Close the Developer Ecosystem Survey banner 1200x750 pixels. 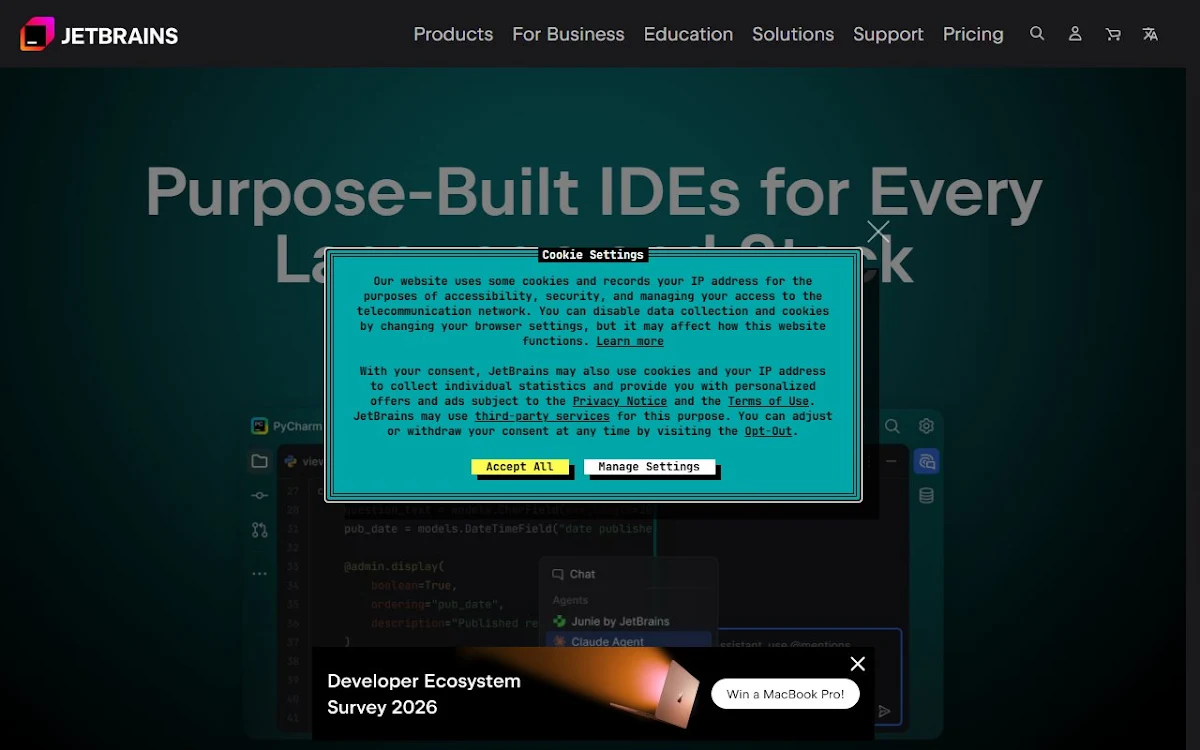point(857,664)
